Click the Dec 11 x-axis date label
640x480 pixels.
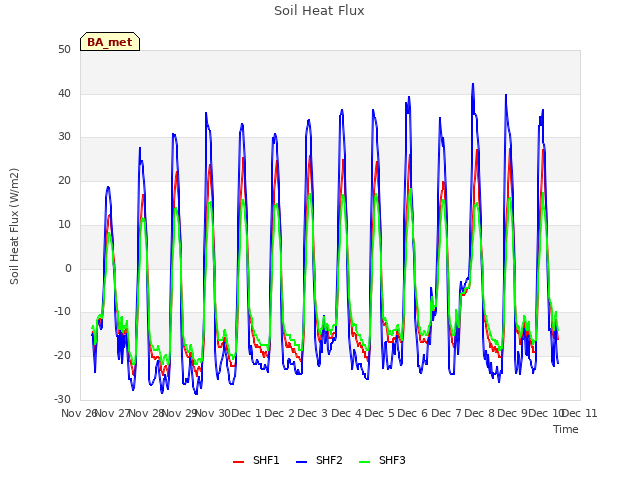[580, 413]
